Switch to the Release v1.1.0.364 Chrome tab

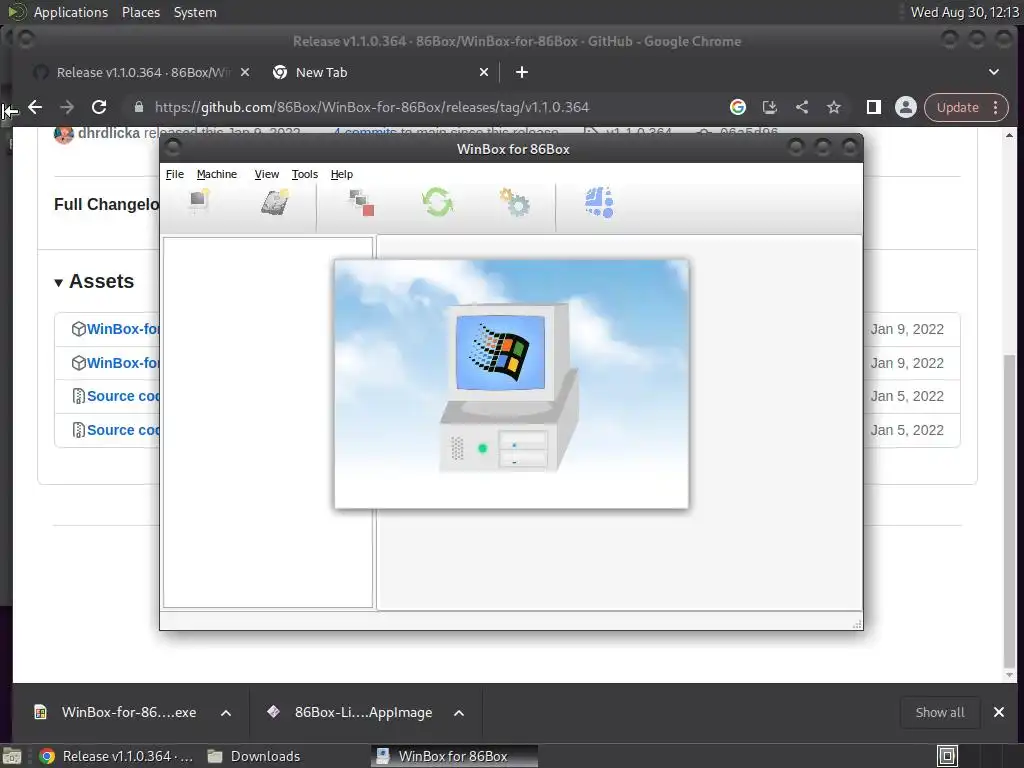(142, 72)
